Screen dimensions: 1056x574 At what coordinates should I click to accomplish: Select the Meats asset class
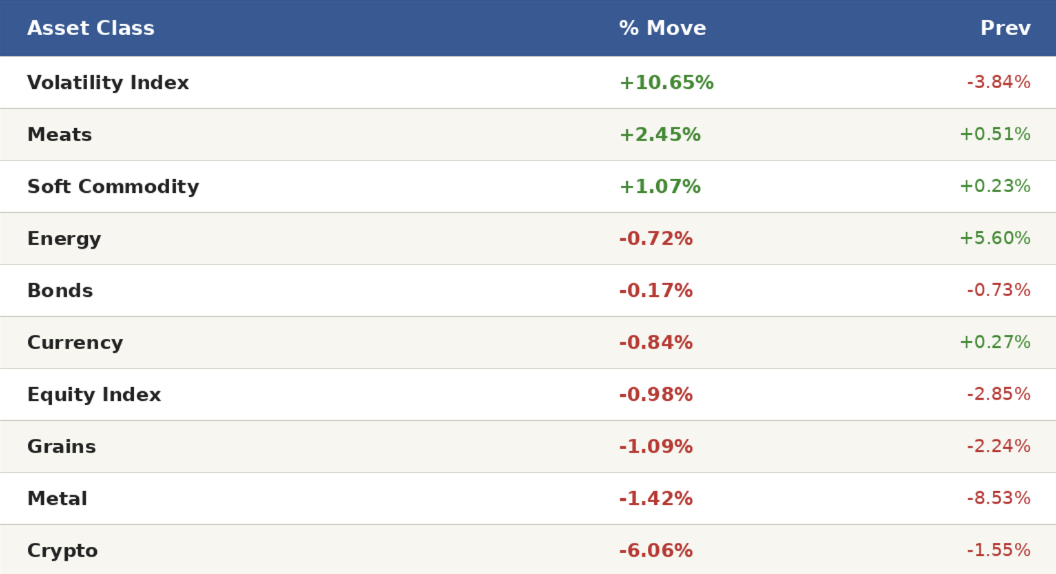(x=59, y=135)
